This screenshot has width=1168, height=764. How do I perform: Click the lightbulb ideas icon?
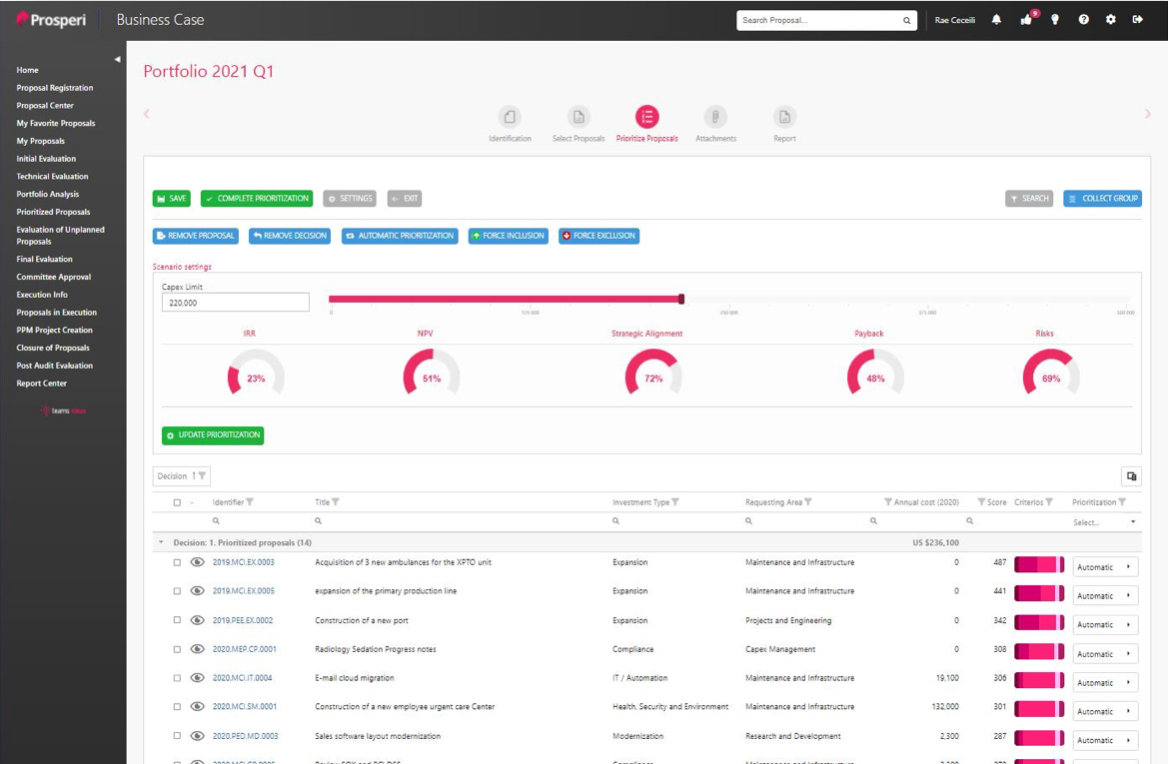(x=1054, y=20)
